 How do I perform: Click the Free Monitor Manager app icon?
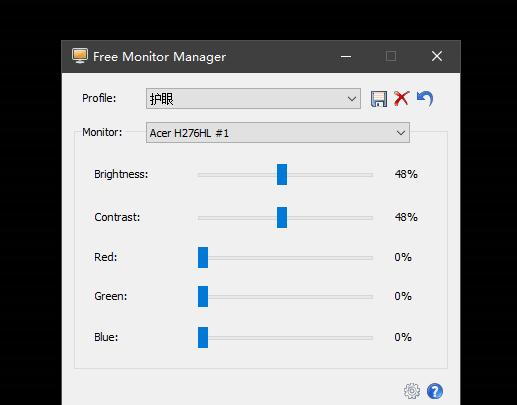click(x=80, y=56)
